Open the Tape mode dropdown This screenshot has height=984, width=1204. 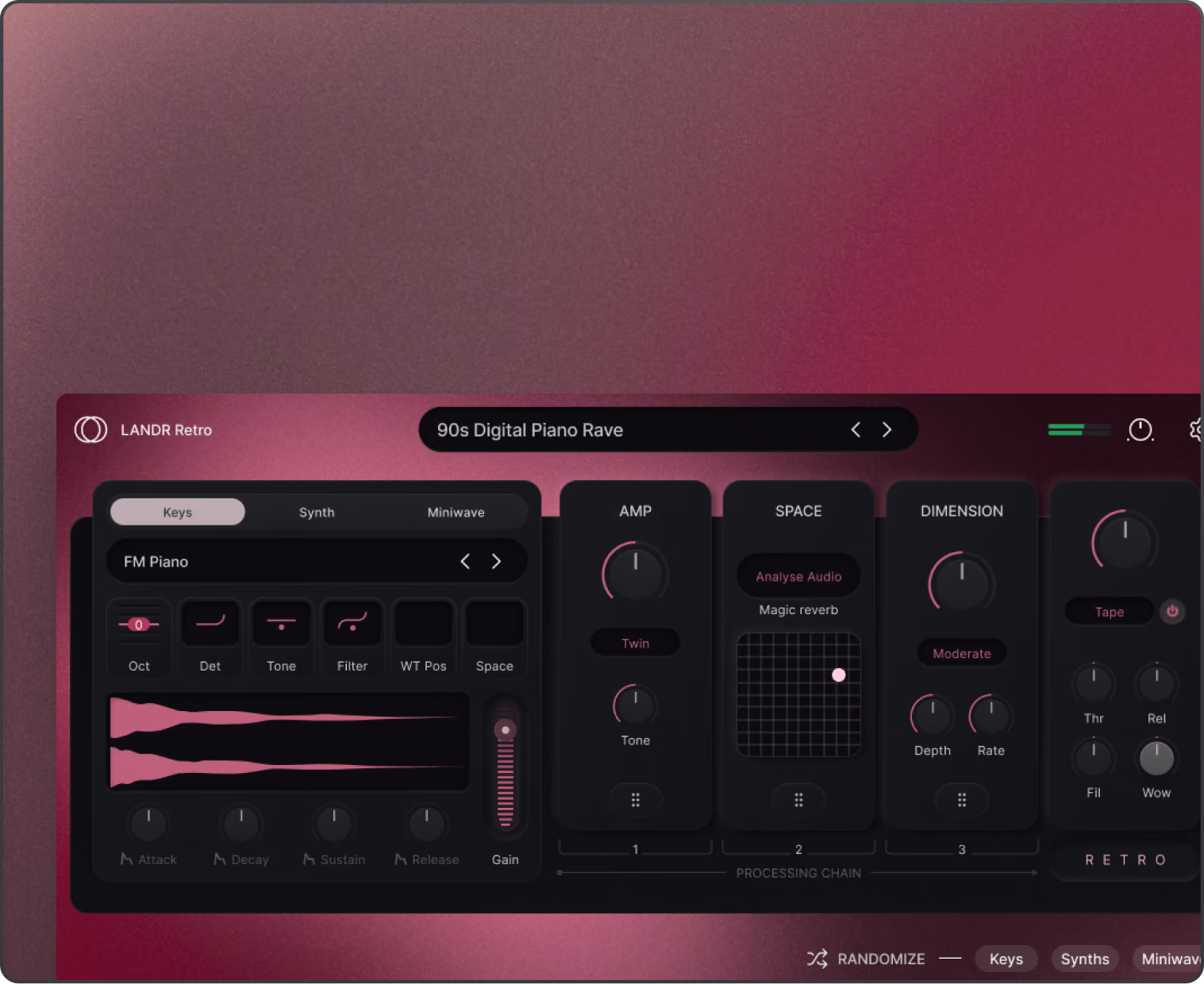pyautogui.click(x=1110, y=611)
